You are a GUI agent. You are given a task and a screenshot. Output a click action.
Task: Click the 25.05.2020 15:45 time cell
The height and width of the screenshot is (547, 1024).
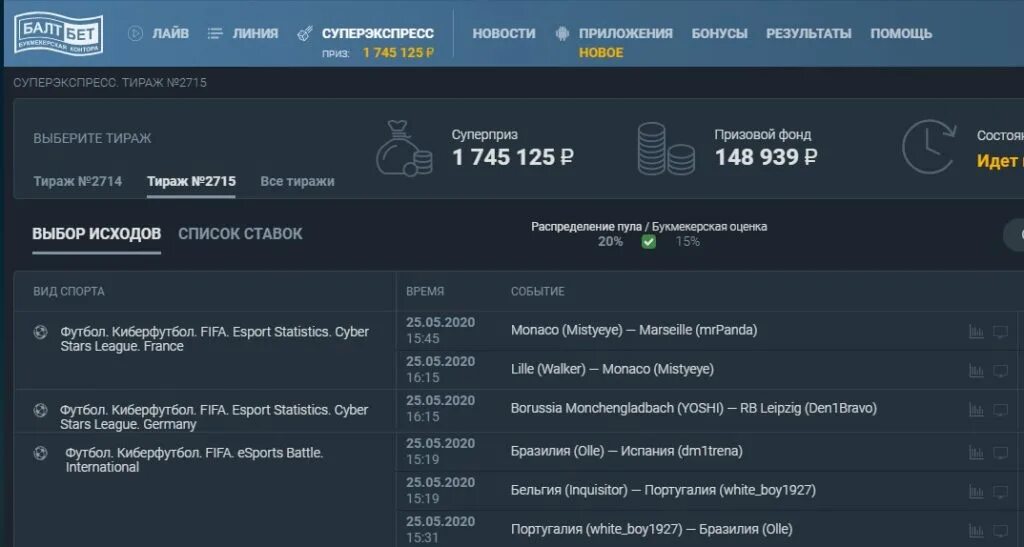440,330
